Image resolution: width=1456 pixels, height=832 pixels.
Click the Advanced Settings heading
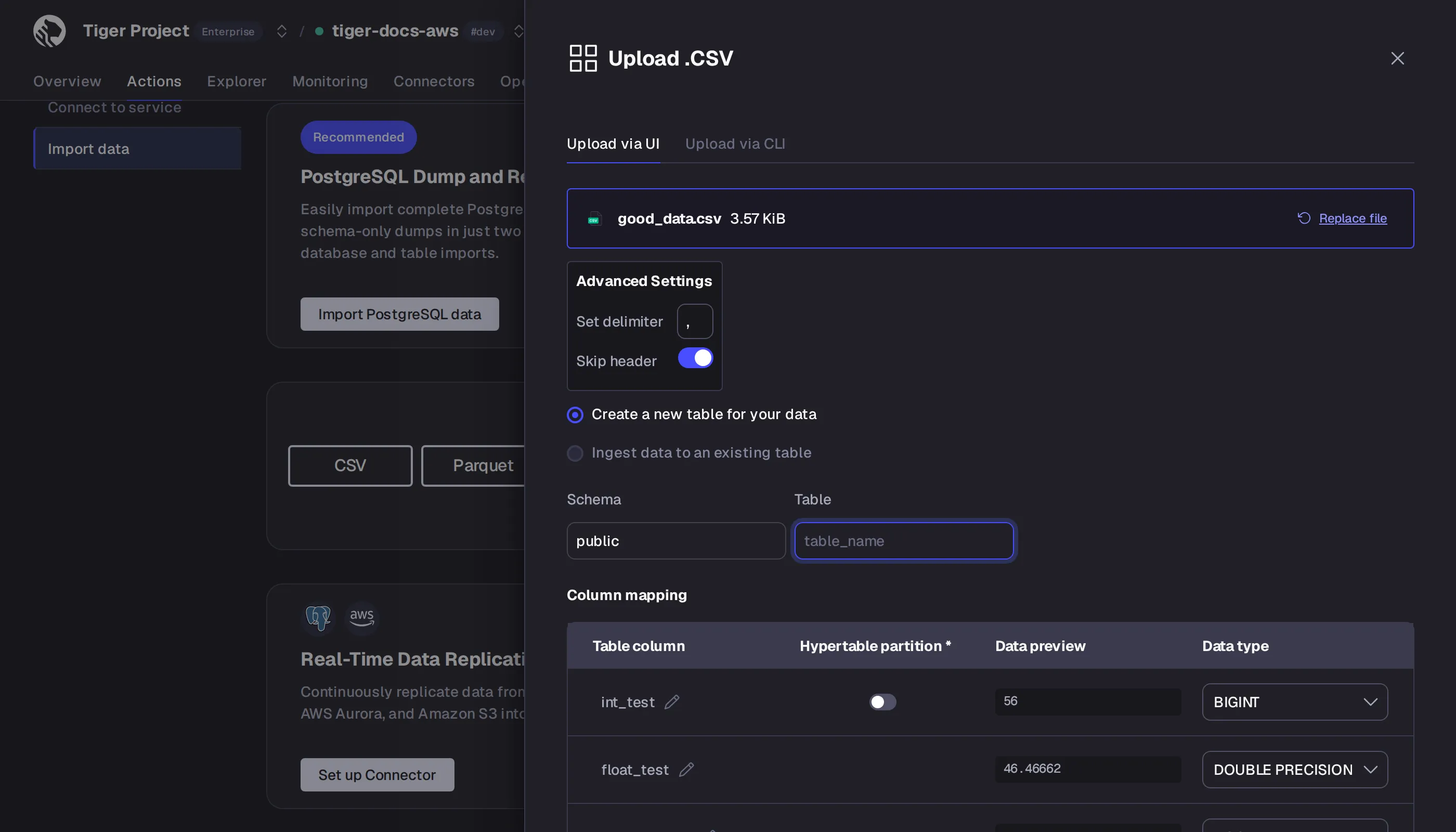tap(644, 281)
